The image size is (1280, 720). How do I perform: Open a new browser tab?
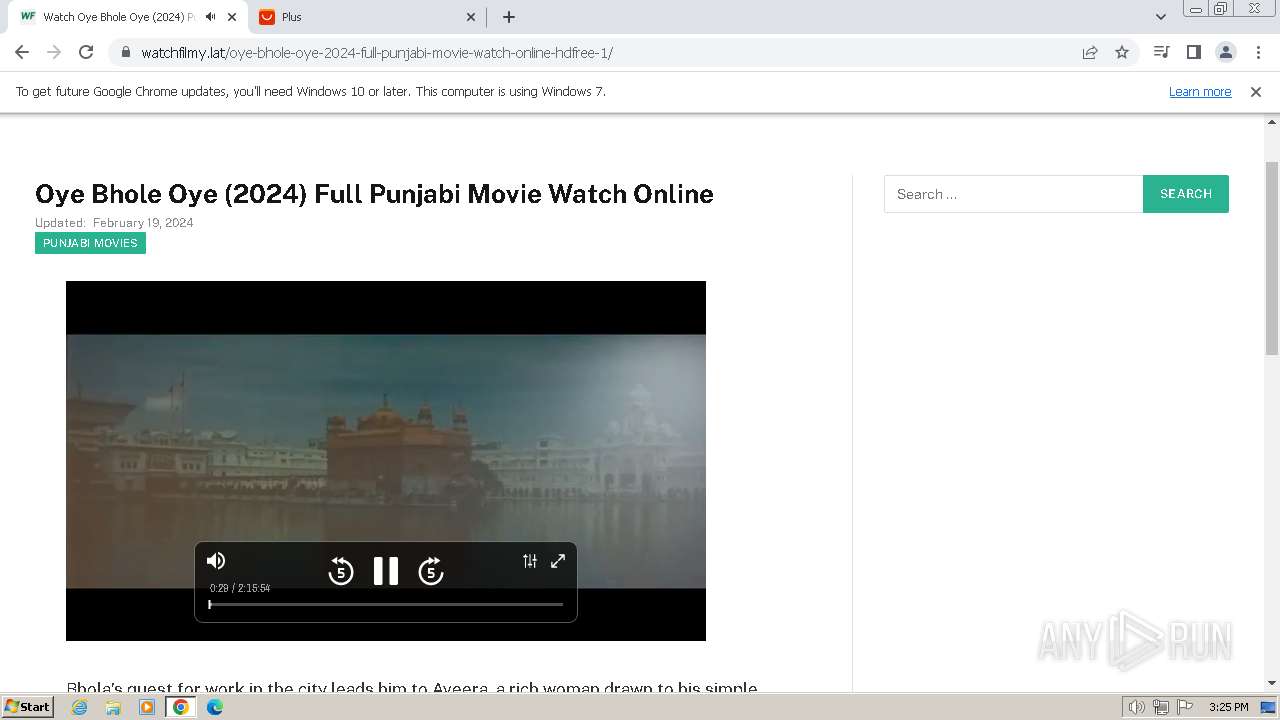coord(509,17)
